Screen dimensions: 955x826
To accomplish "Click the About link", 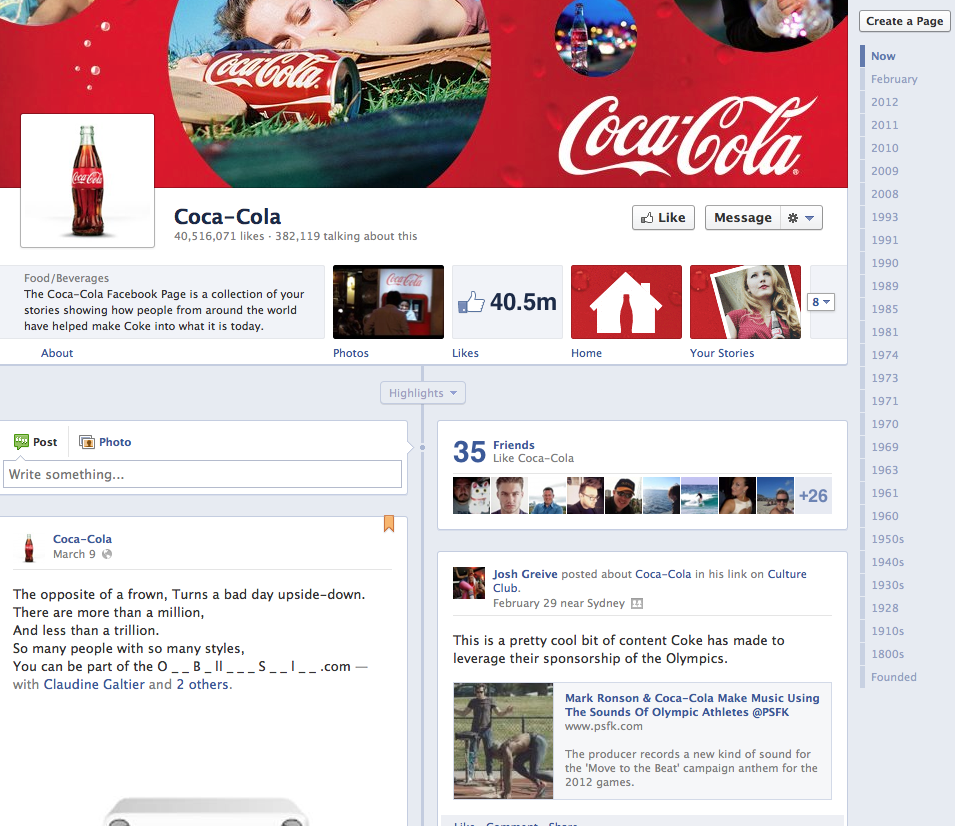I will 57,353.
